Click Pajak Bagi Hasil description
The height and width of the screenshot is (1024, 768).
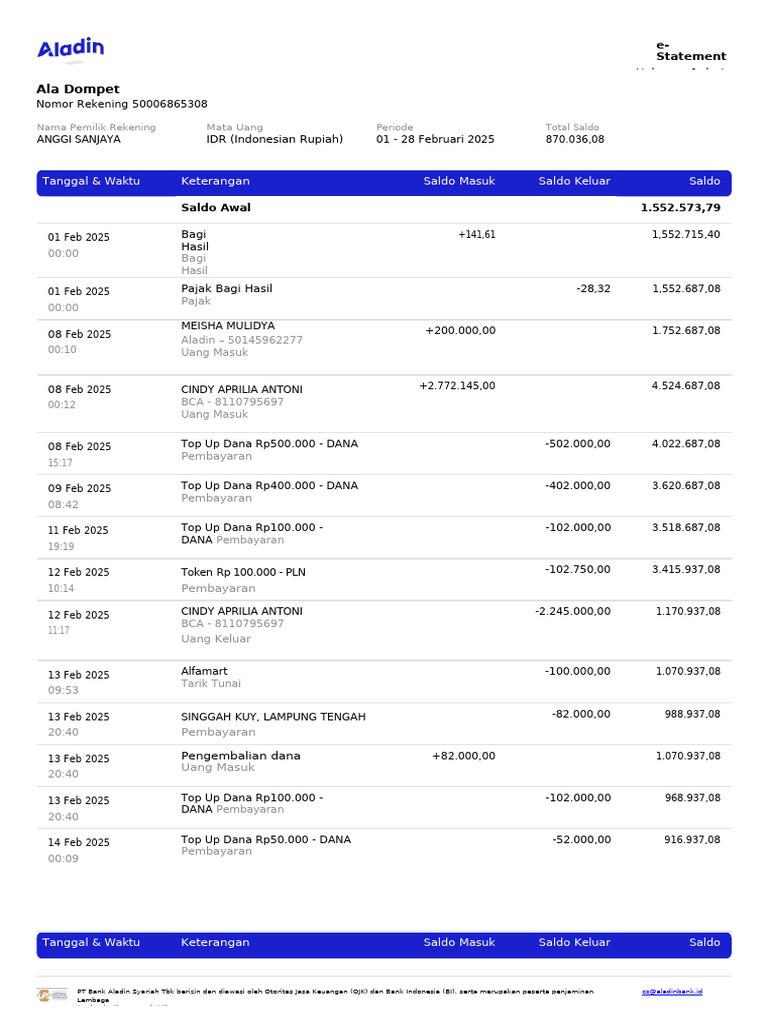pyautogui.click(x=227, y=289)
